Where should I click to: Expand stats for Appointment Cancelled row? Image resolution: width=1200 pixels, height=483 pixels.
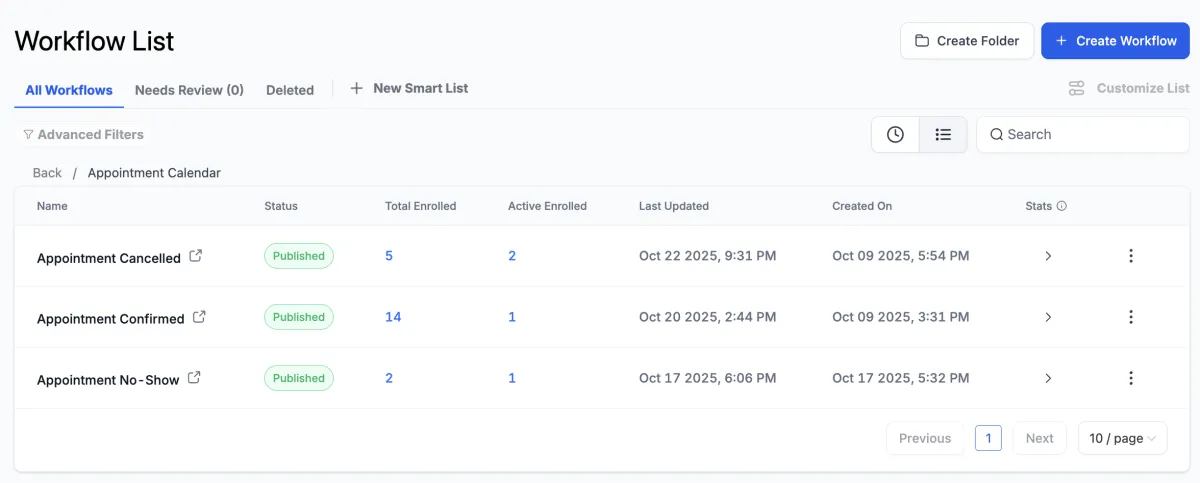click(x=1048, y=256)
